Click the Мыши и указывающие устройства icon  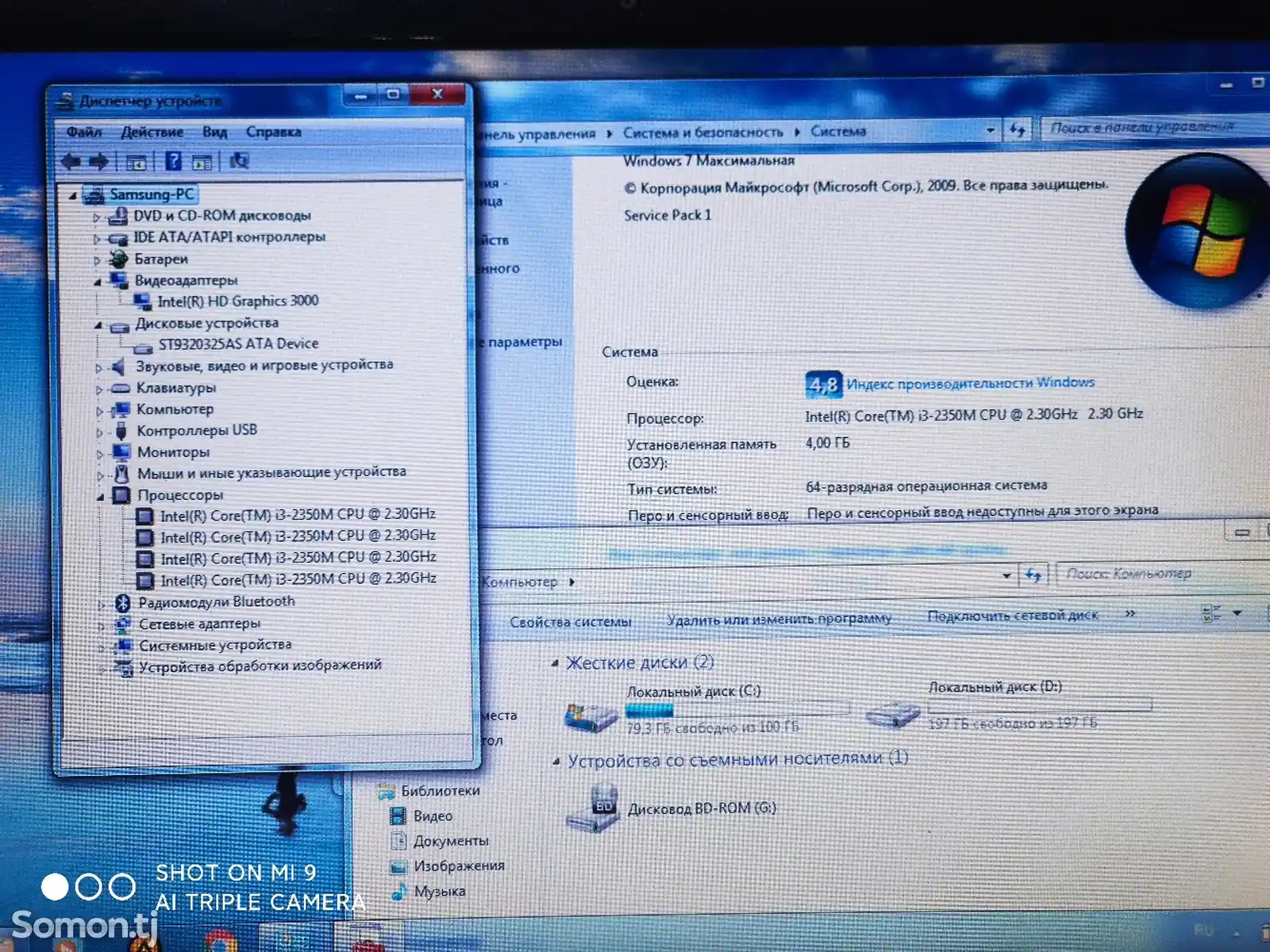click(121, 474)
